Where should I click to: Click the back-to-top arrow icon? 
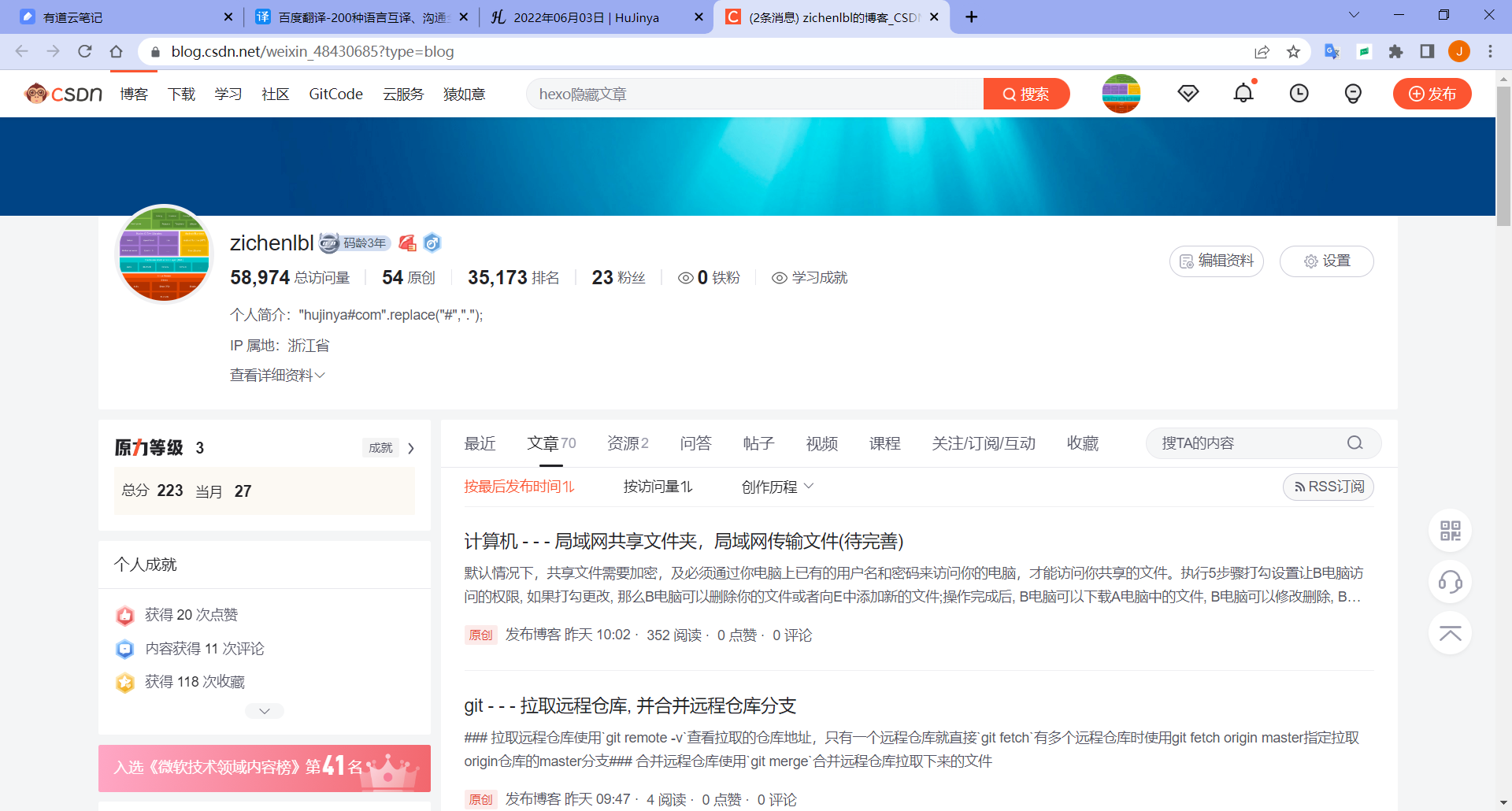click(x=1450, y=633)
